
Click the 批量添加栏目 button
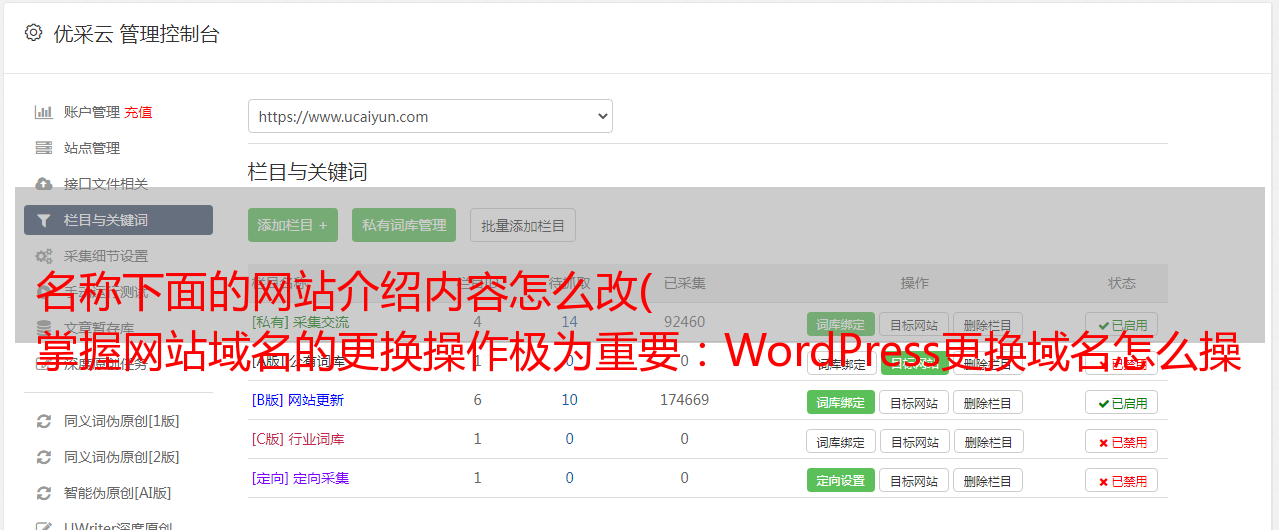(x=523, y=225)
